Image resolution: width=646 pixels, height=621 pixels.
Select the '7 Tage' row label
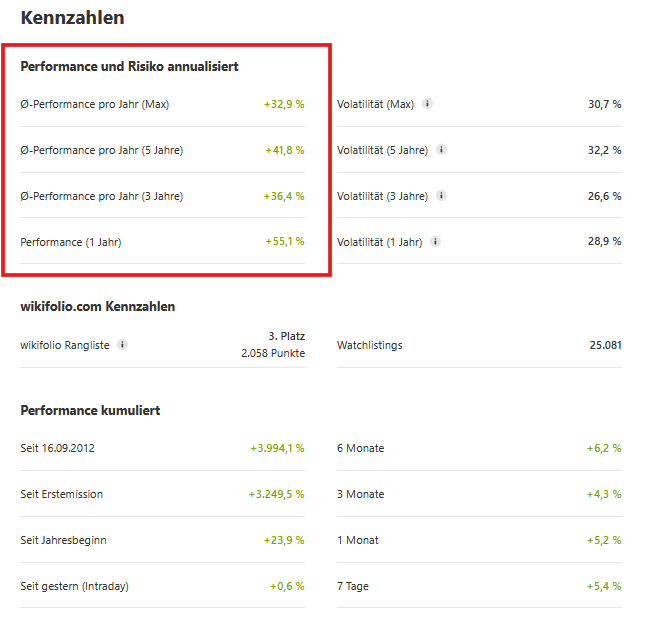(353, 586)
